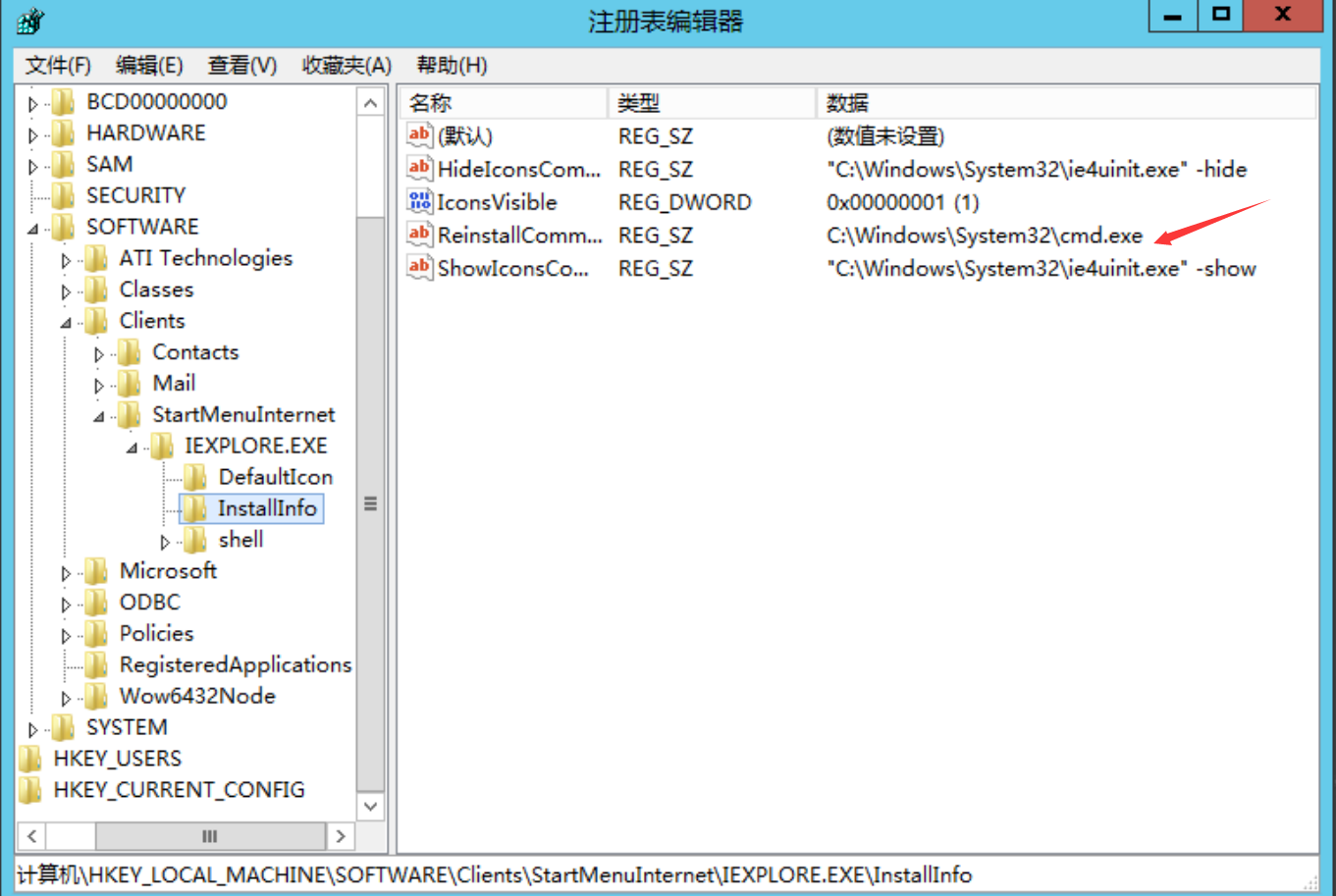Select the RegisteredApplications tree key

pyautogui.click(x=236, y=665)
